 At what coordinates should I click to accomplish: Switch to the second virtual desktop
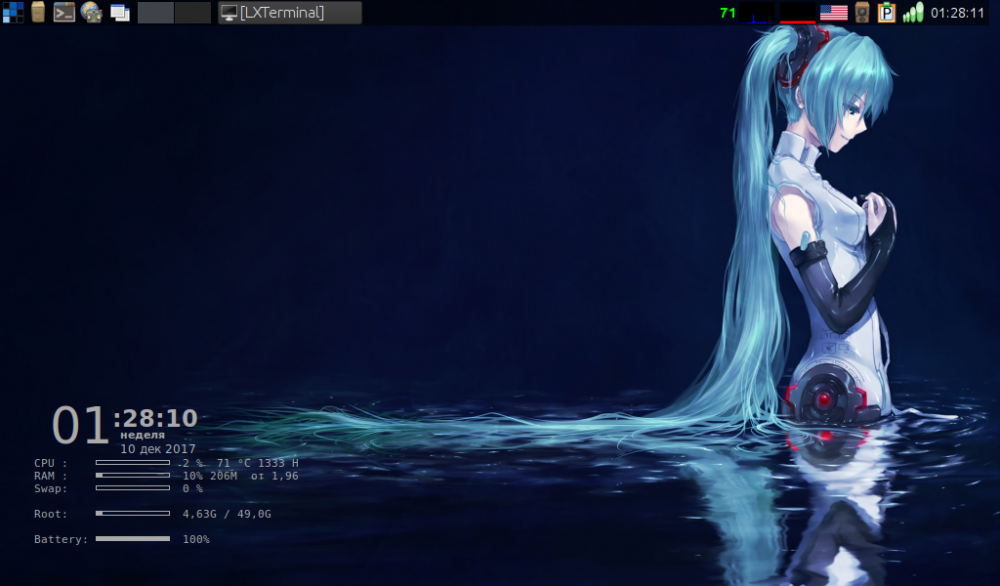pyautogui.click(x=193, y=12)
